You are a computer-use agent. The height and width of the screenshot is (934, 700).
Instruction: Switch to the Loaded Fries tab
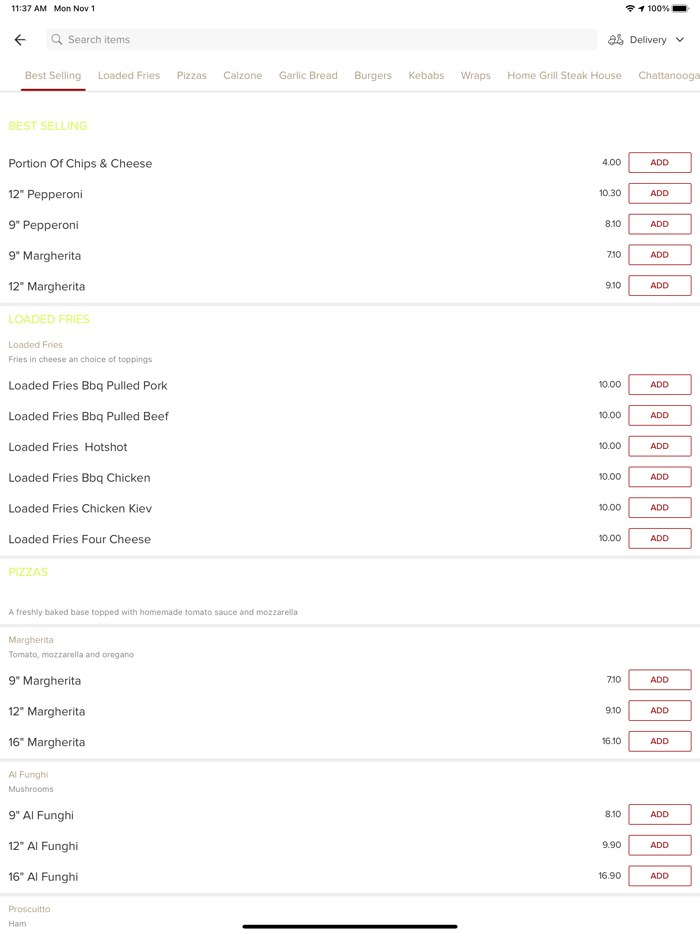tap(129, 76)
